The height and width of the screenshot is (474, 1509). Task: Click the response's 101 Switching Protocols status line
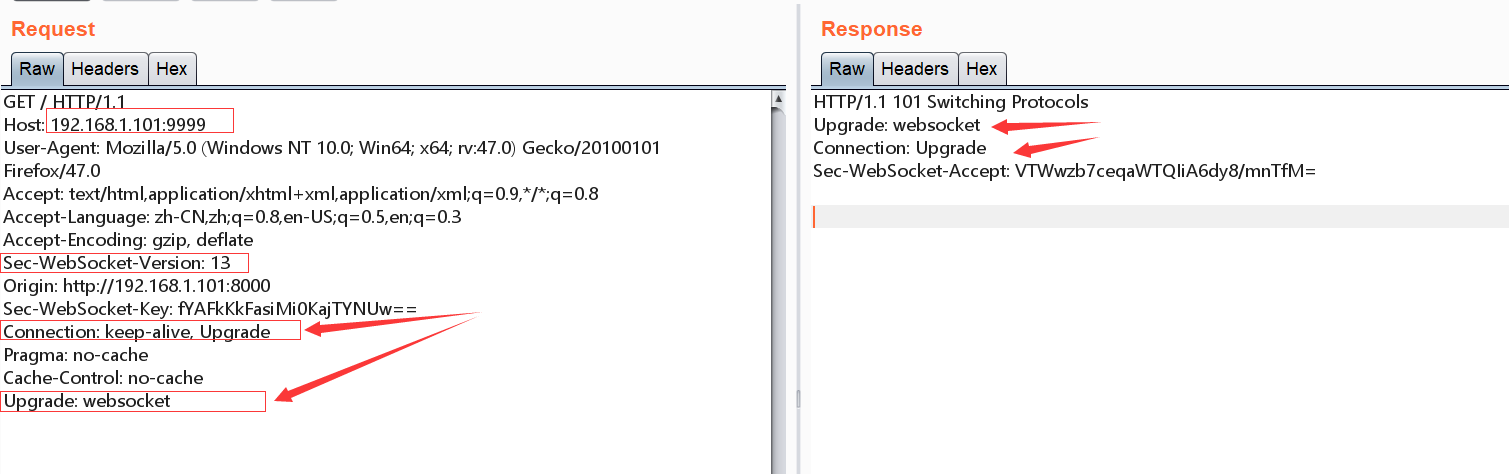(951, 102)
